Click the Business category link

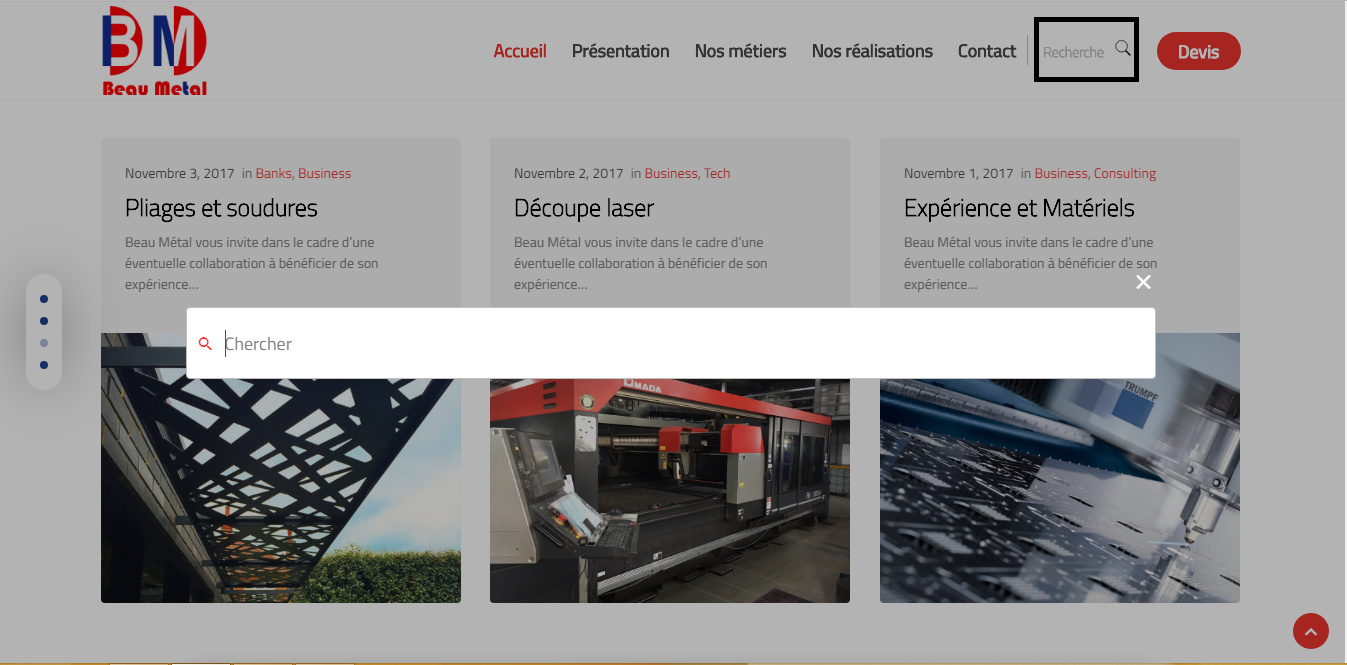325,172
